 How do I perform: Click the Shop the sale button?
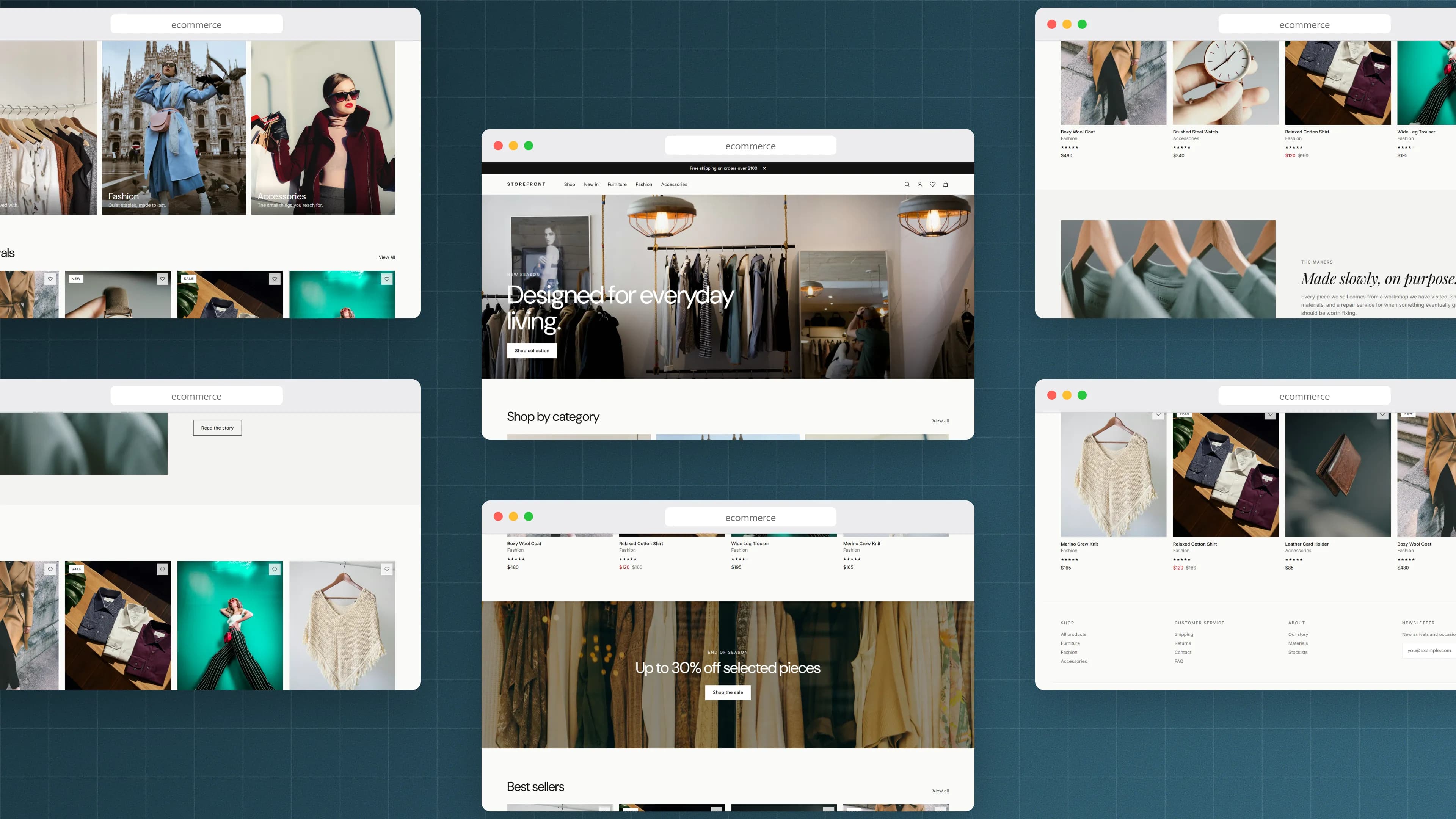click(x=728, y=692)
